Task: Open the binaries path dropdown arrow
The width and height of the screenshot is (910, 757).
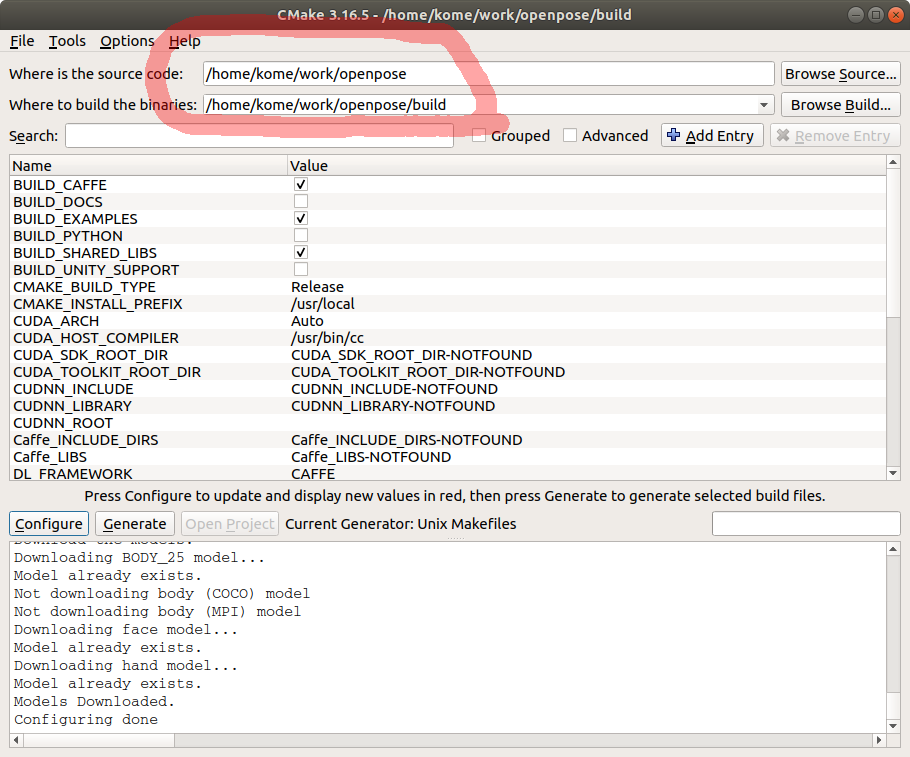Action: [x=763, y=103]
